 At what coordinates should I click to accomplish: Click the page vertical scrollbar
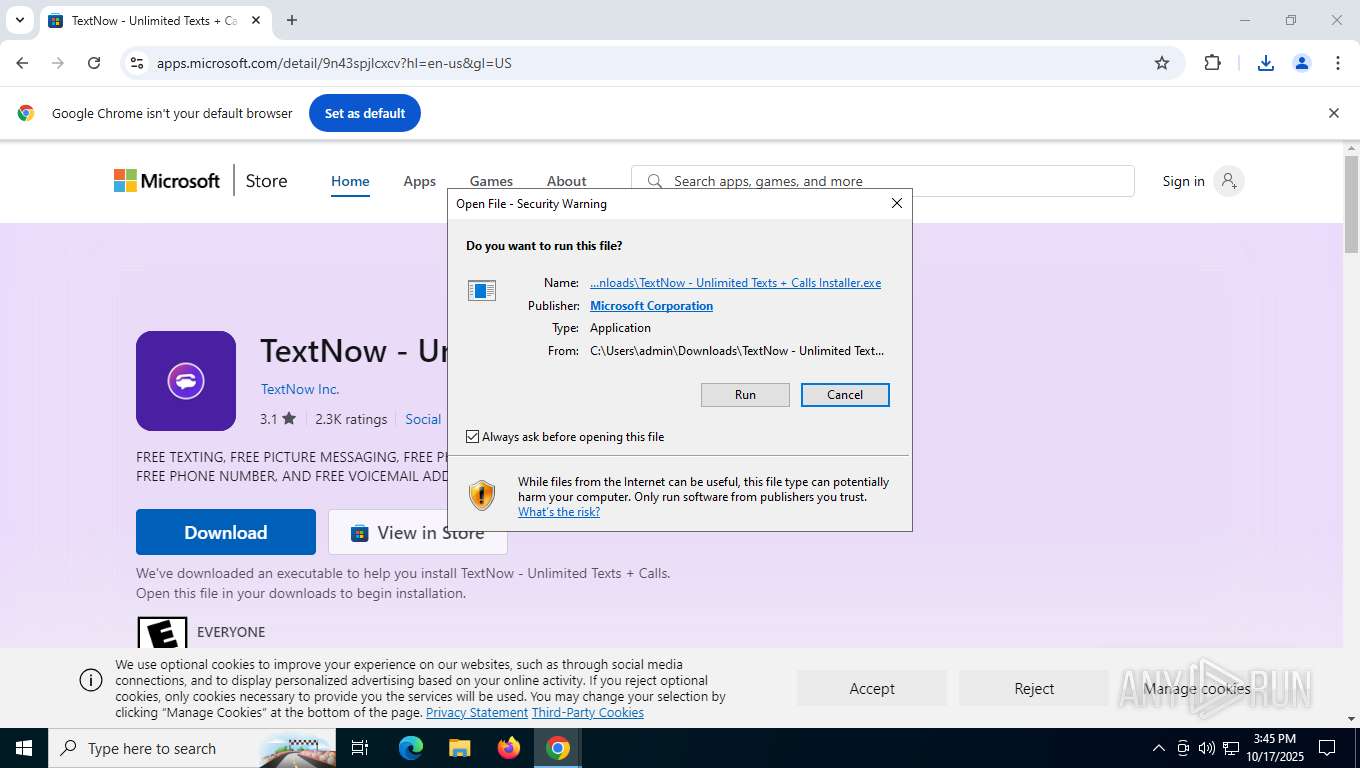[1351, 205]
